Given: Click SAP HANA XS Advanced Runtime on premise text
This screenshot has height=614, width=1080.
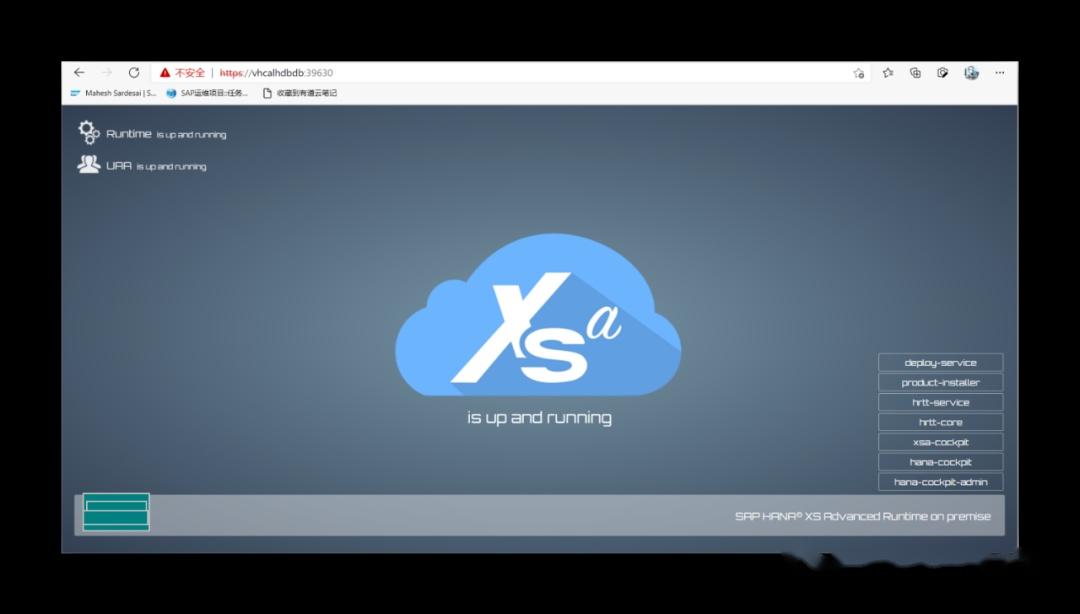Looking at the screenshot, I should (x=862, y=516).
